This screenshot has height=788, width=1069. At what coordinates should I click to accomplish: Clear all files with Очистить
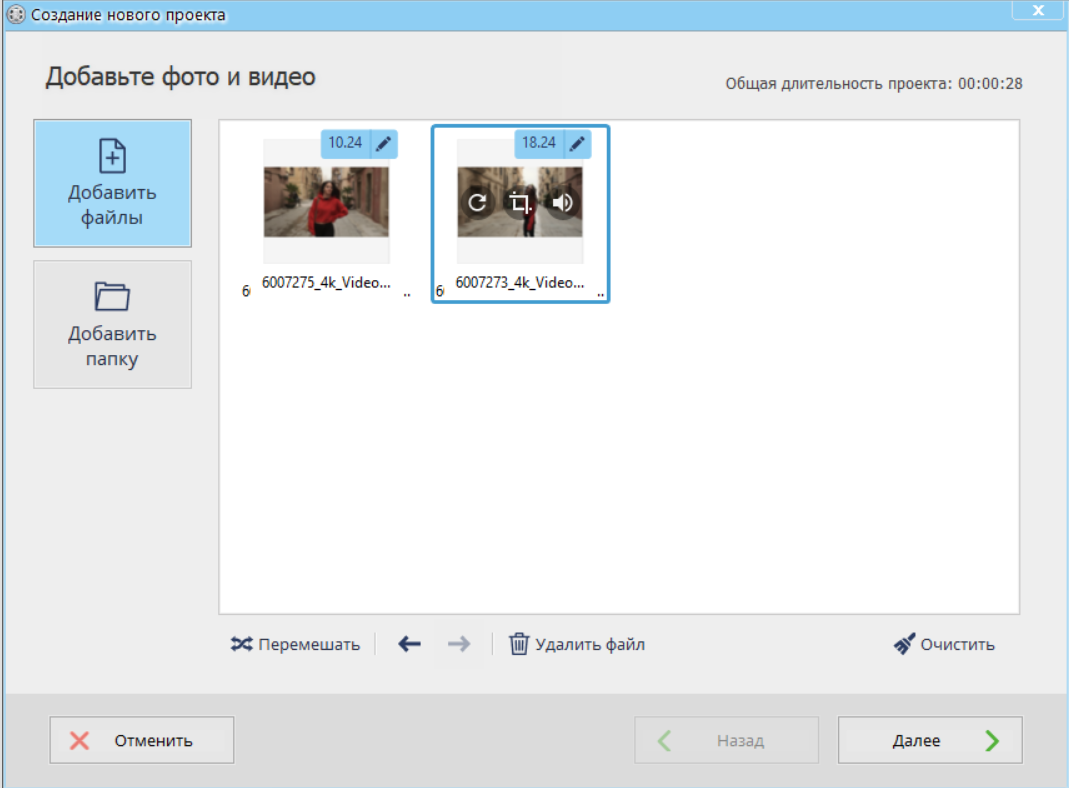pyautogui.click(x=944, y=644)
